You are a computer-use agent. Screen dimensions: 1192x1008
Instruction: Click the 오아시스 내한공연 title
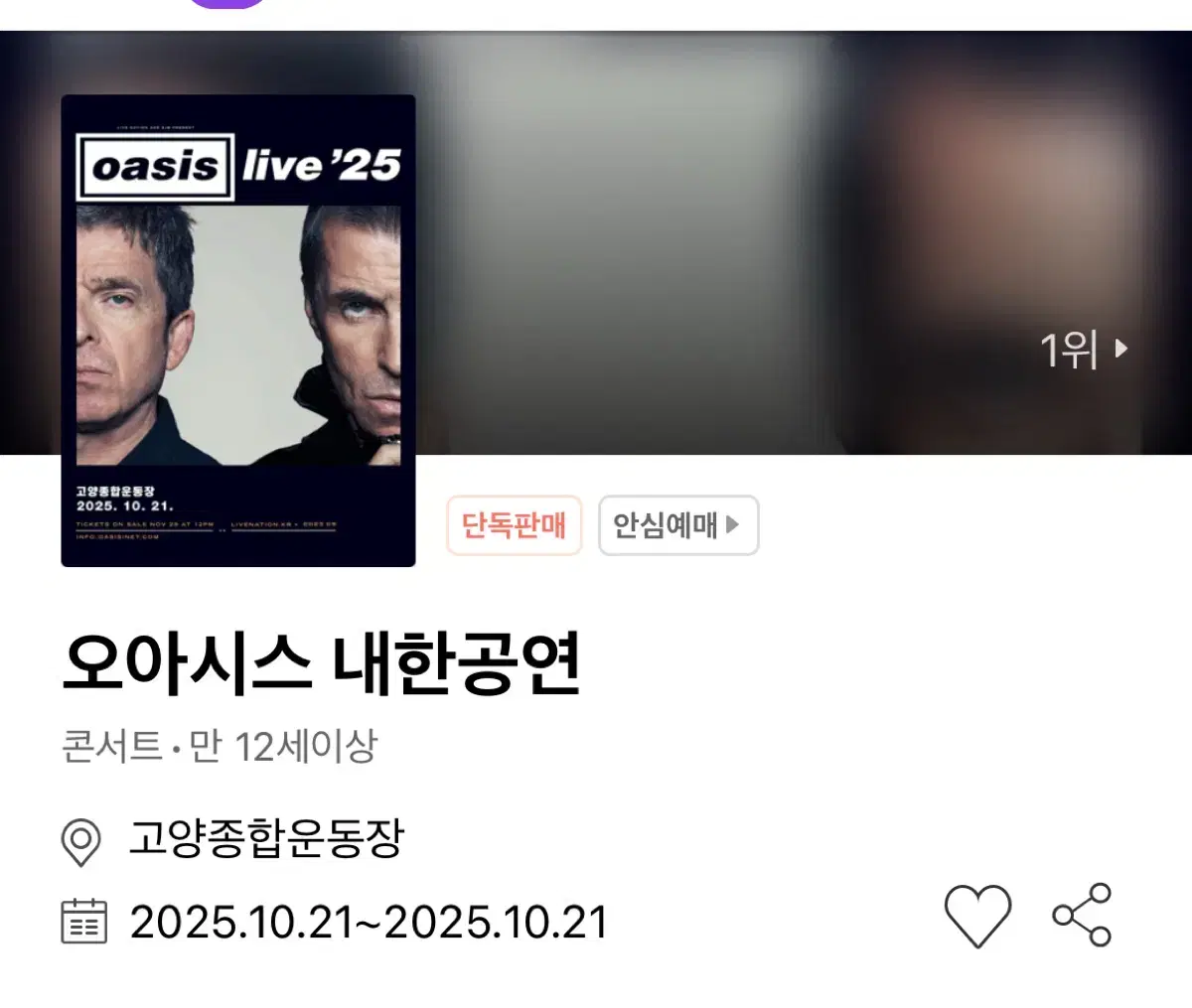pyautogui.click(x=321, y=664)
